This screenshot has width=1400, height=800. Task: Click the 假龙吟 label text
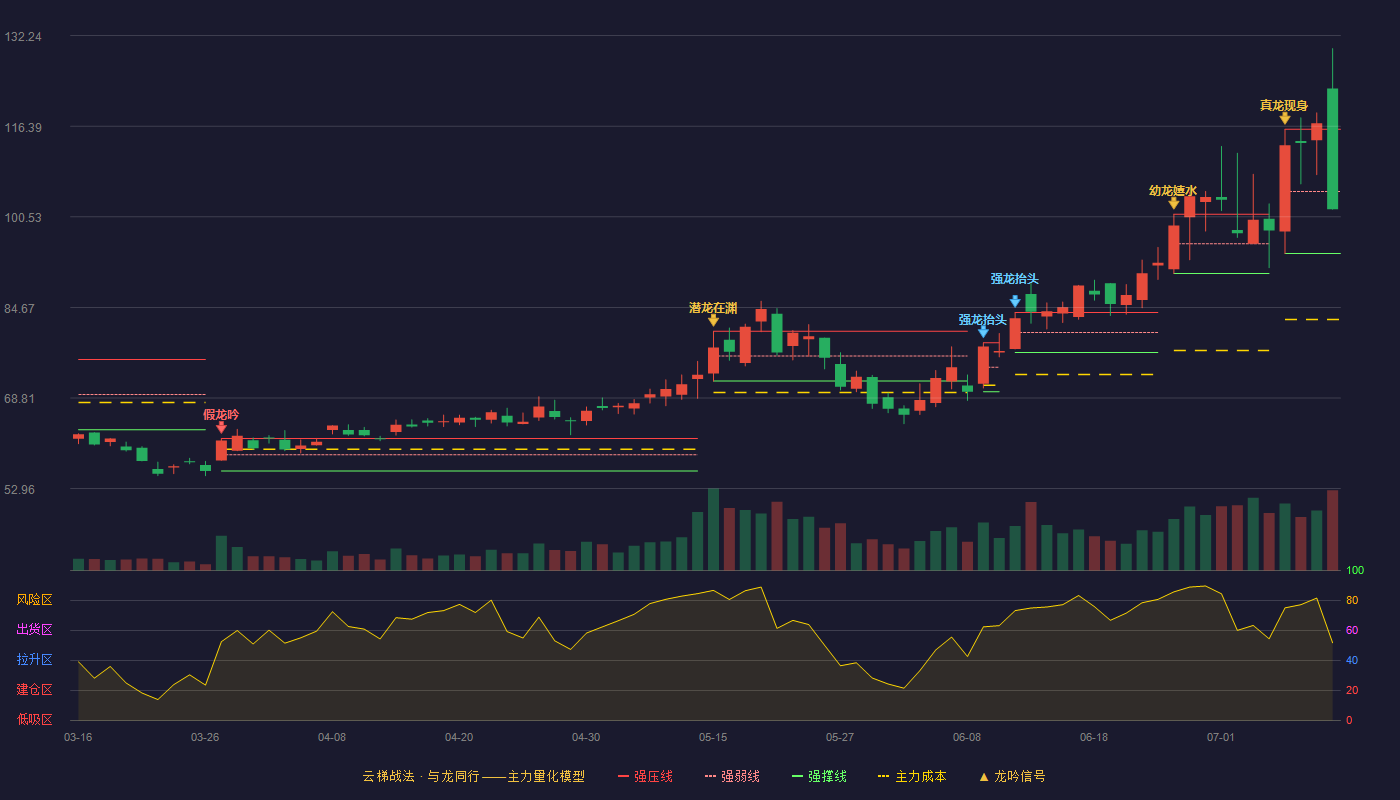tap(221, 414)
